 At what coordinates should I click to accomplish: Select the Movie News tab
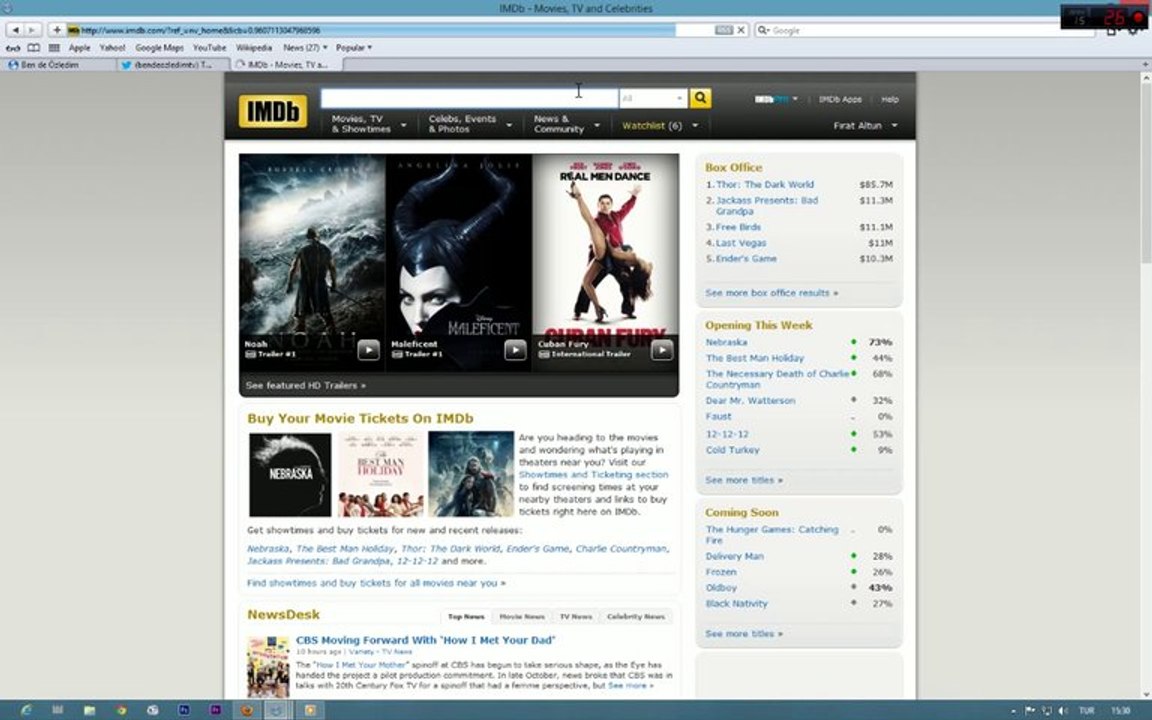click(522, 616)
